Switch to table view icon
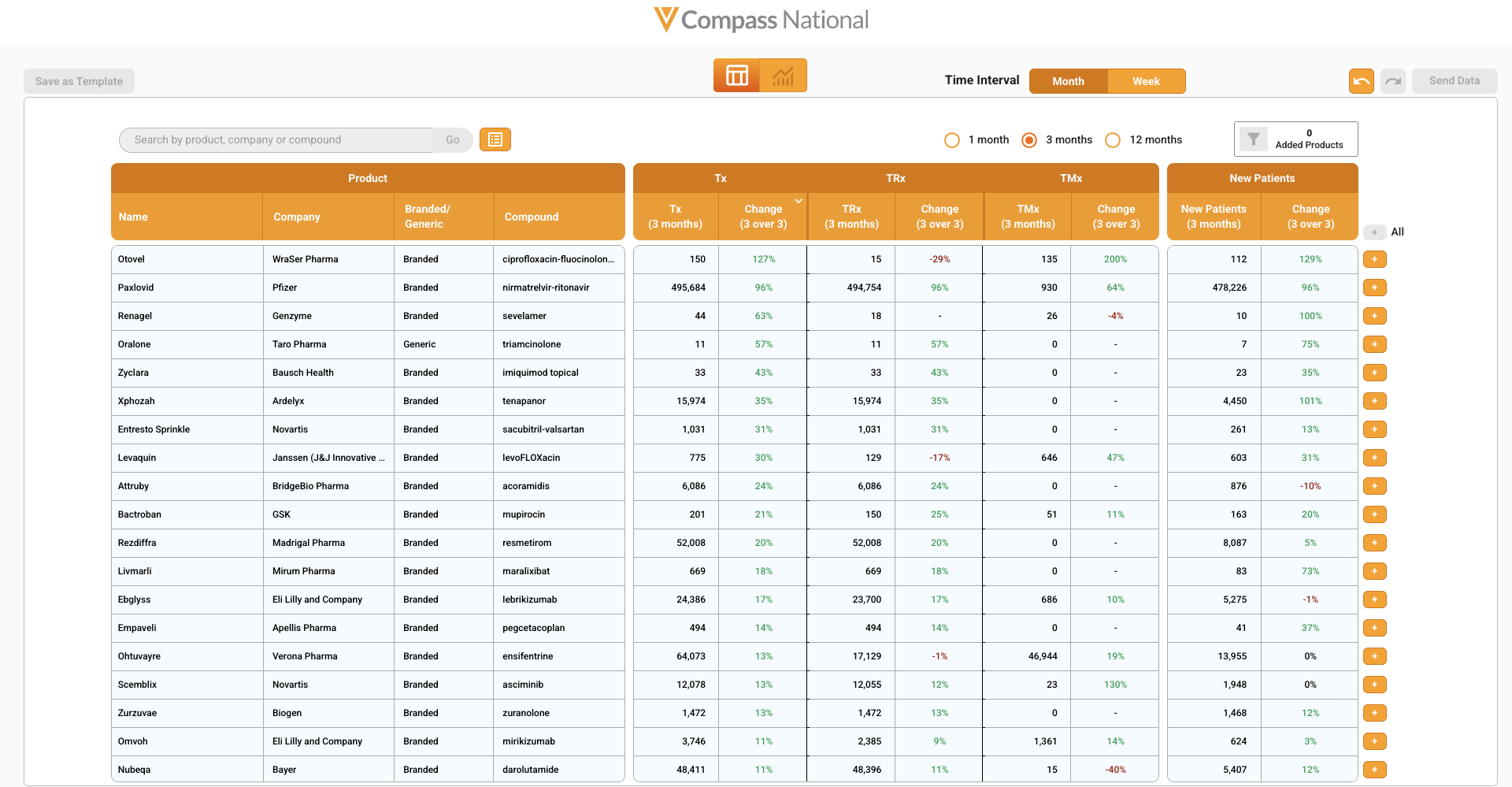The image size is (1512, 787). [736, 76]
